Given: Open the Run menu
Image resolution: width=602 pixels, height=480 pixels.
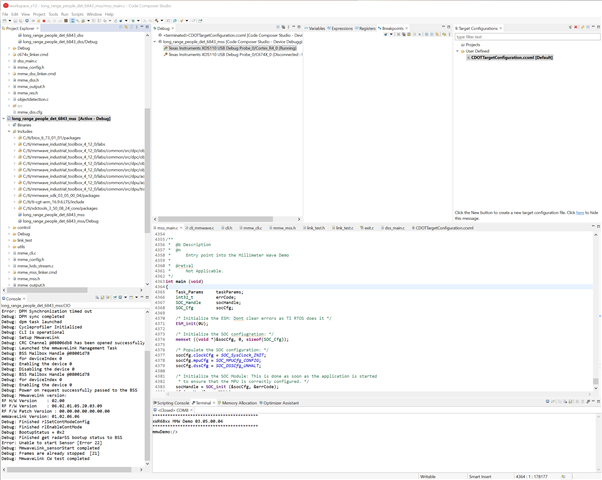Looking at the screenshot, I should pyautogui.click(x=64, y=14).
